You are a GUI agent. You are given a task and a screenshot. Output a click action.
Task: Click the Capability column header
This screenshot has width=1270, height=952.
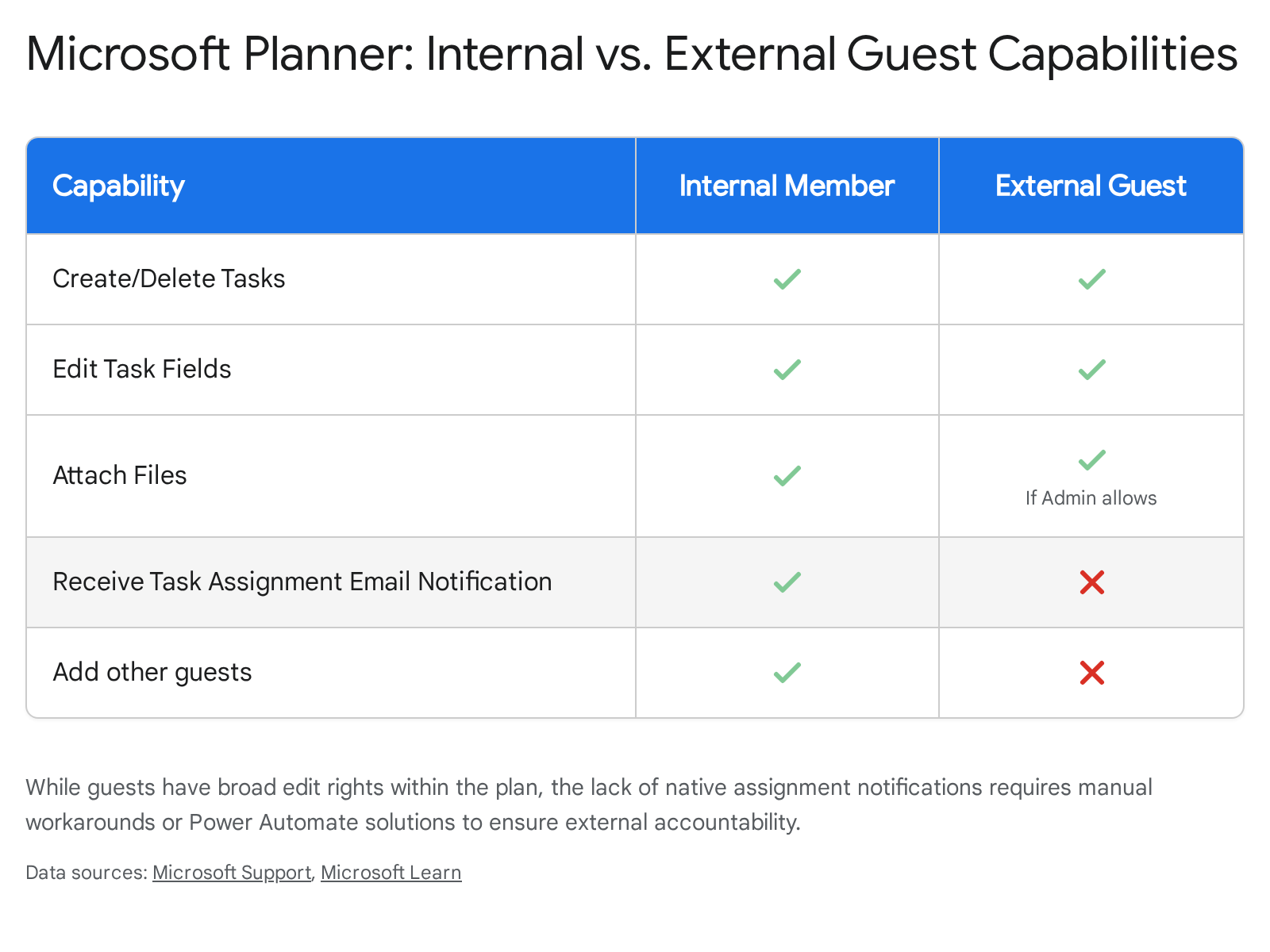[x=118, y=186]
